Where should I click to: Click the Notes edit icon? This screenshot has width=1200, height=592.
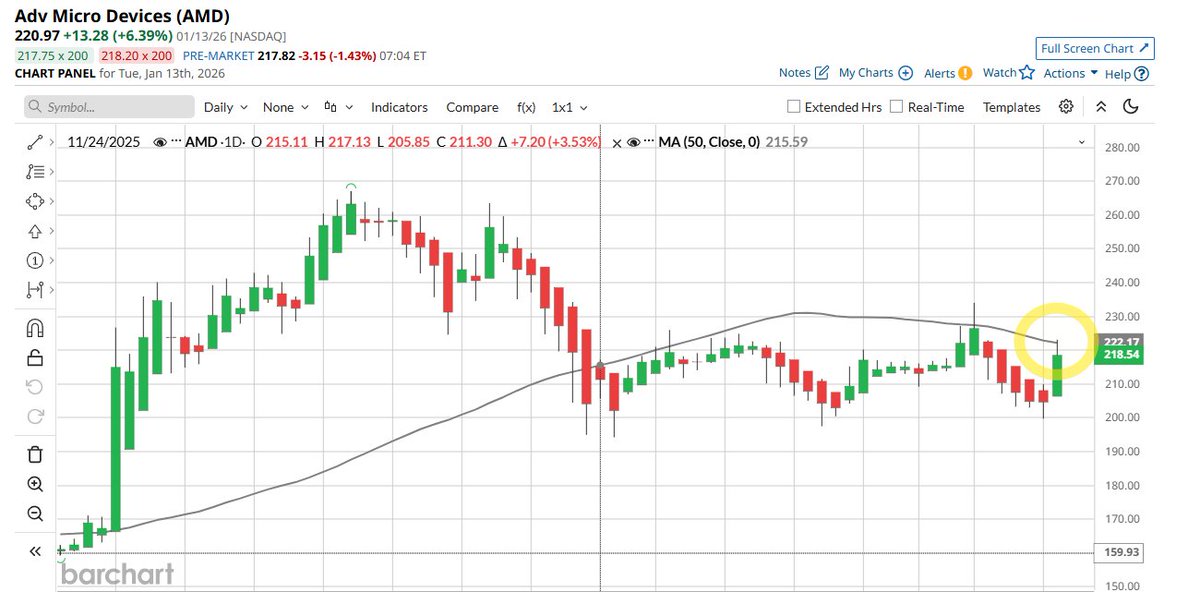(822, 73)
